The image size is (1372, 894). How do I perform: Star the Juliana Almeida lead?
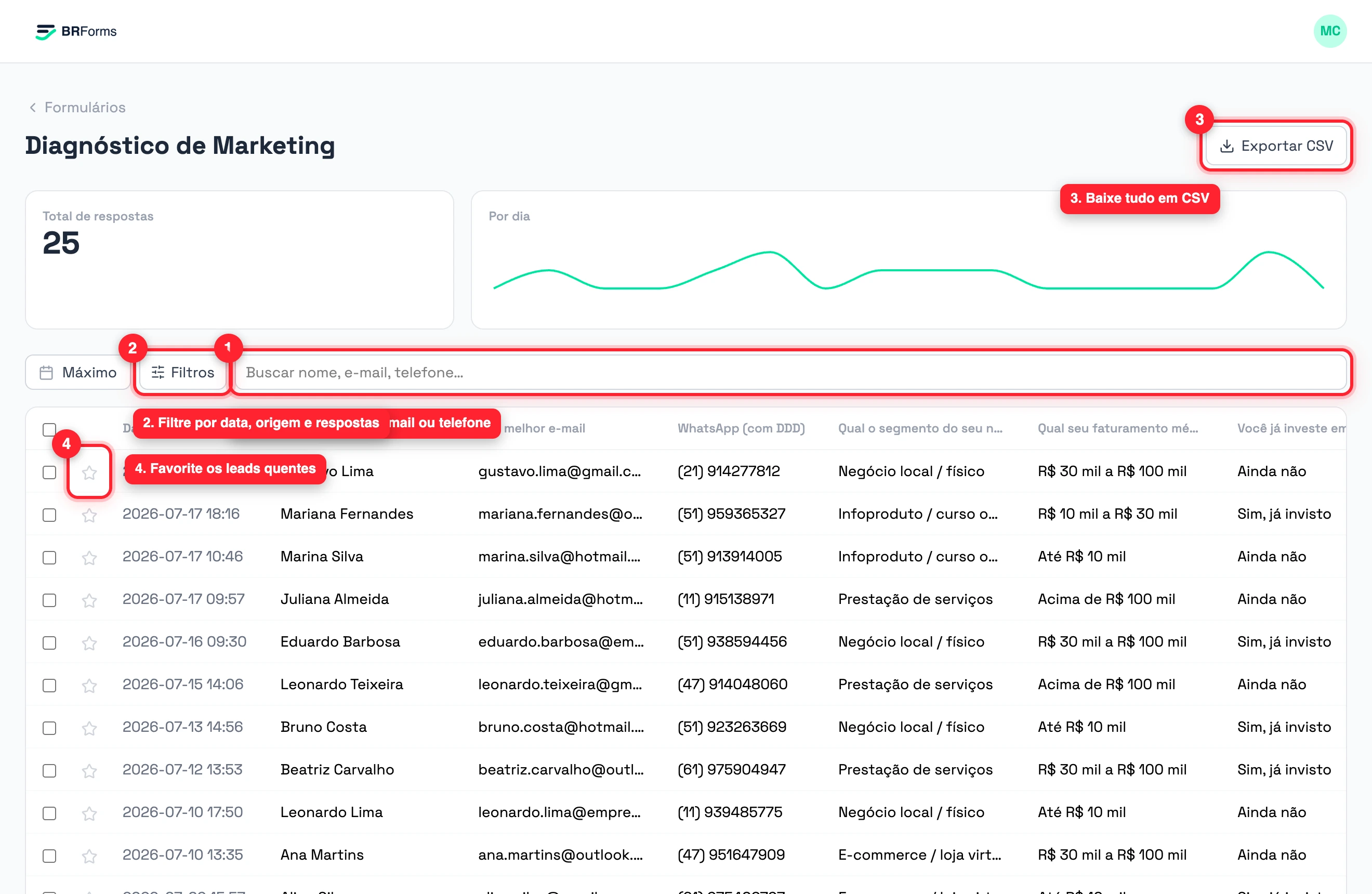[x=89, y=601]
